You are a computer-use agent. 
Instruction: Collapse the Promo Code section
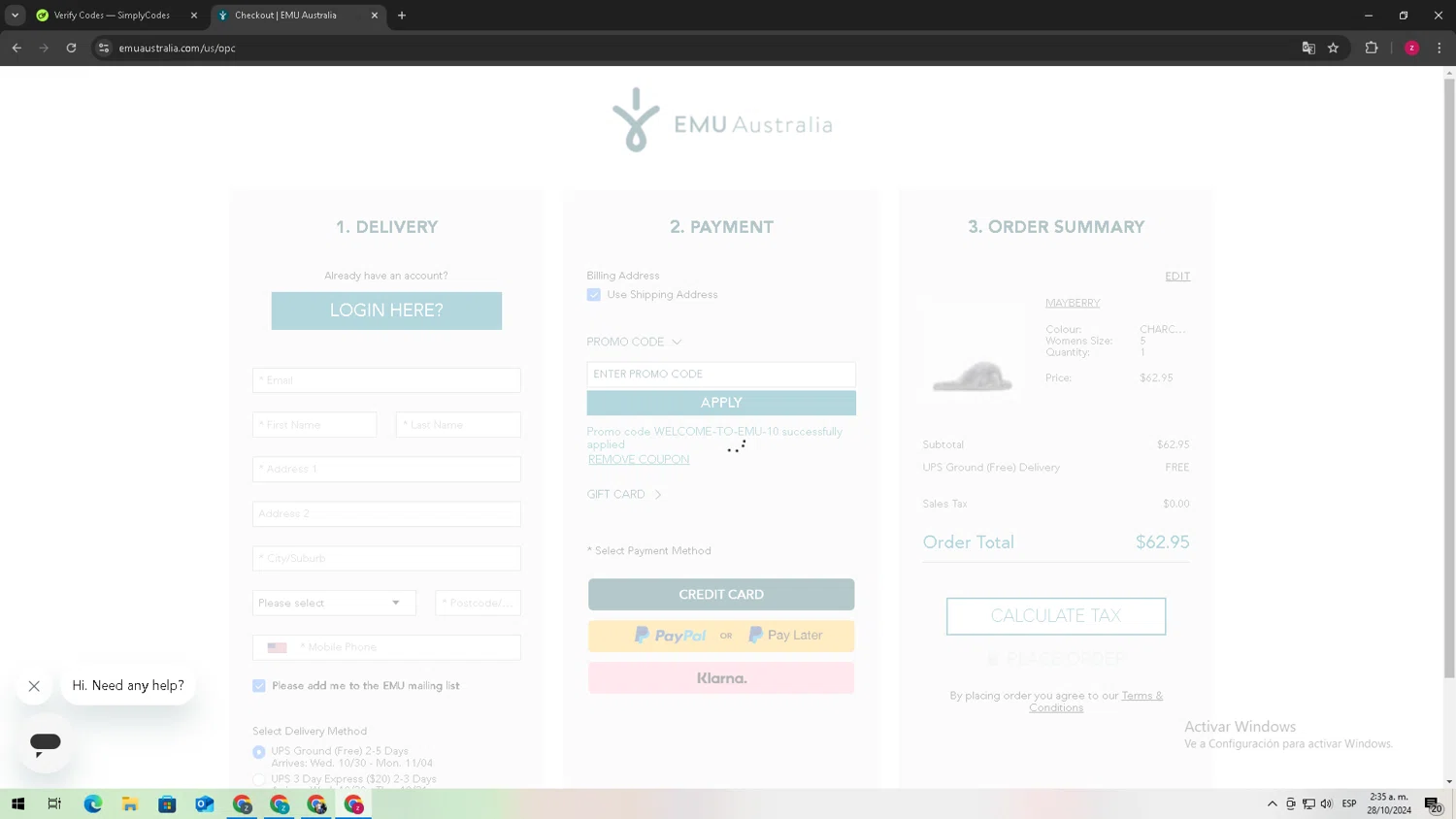pyautogui.click(x=635, y=342)
